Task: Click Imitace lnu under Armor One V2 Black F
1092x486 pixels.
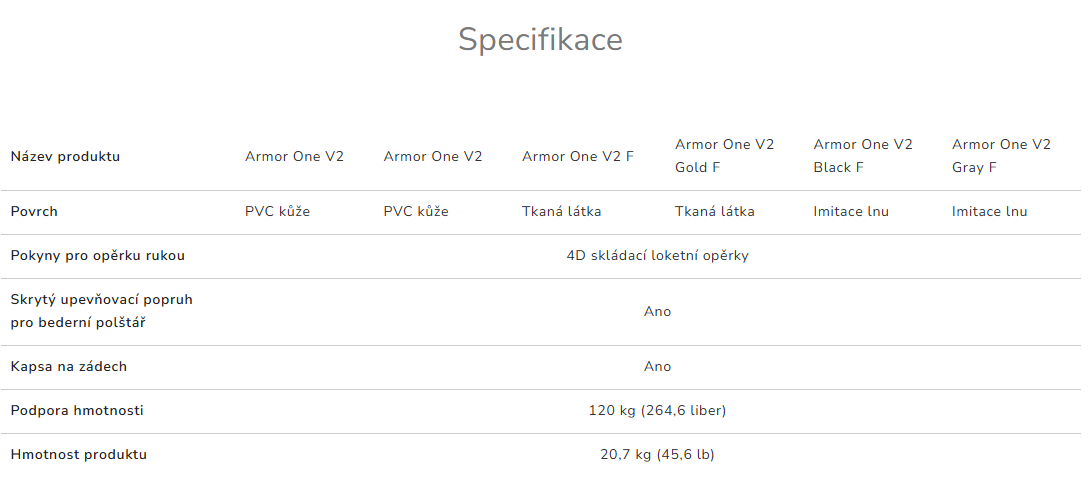Action: tap(851, 211)
